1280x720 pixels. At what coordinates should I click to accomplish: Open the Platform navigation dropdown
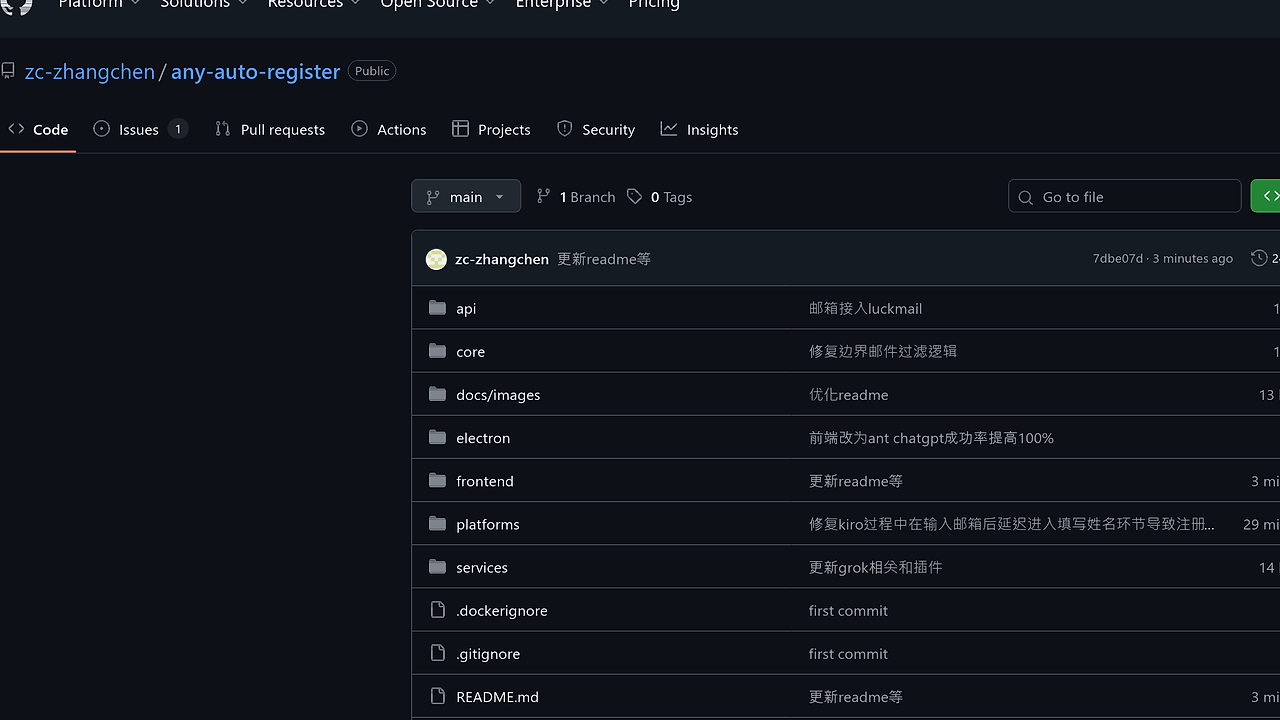point(98,4)
